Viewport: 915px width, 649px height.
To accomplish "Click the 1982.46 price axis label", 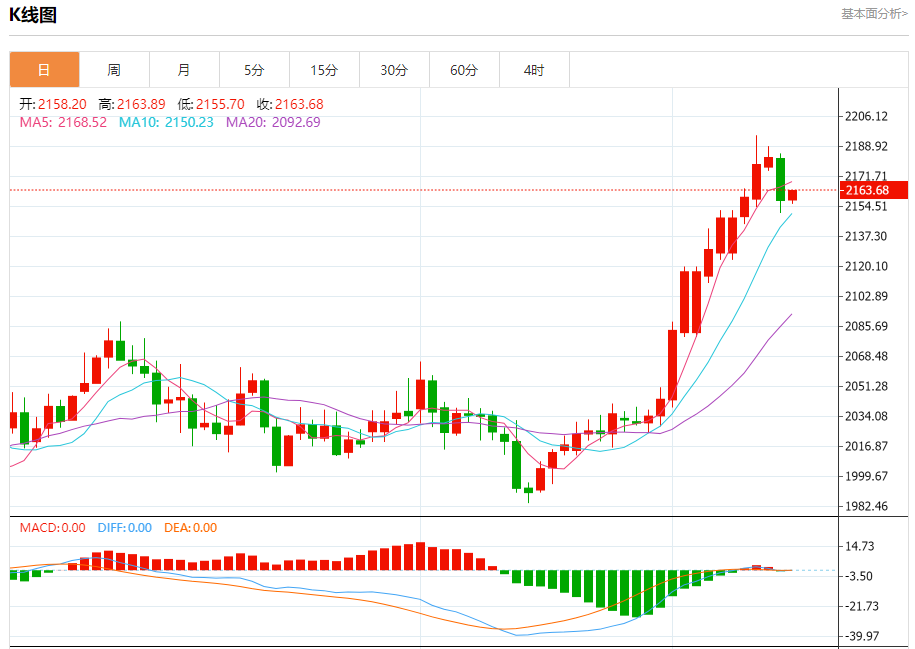I will [867, 506].
